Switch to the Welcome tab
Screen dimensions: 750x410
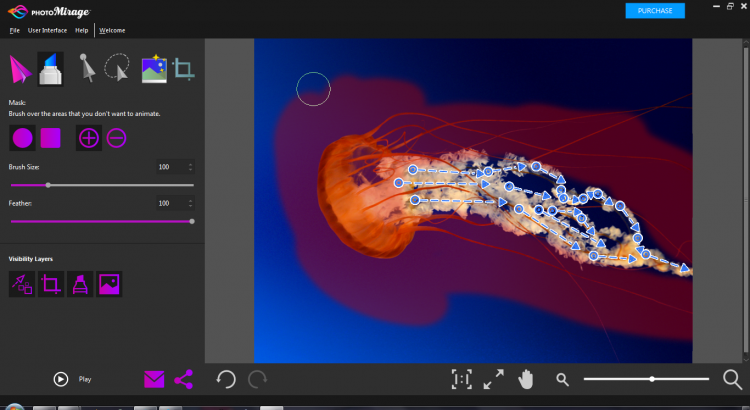coord(112,30)
